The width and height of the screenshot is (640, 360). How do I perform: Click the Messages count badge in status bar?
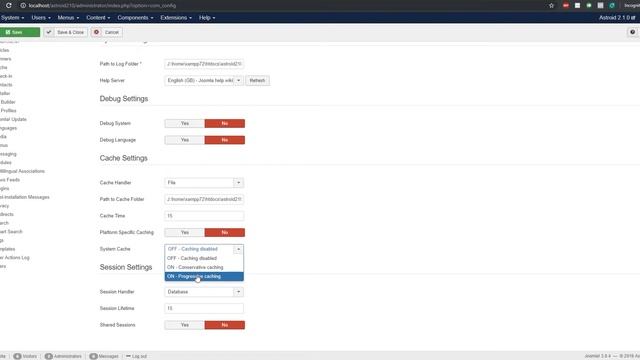[93, 356]
